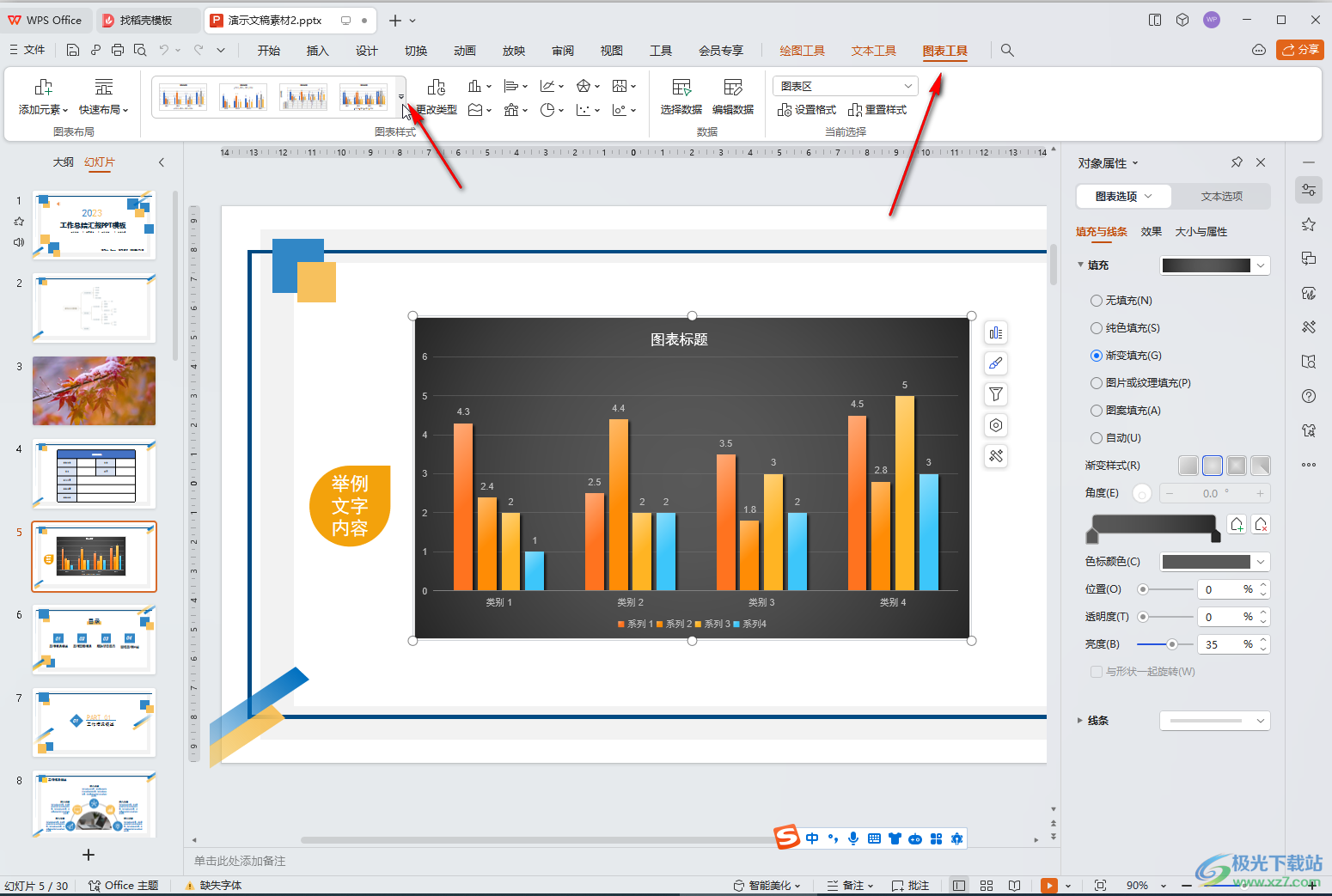
Task: Switch to Text Options (文本选项) tab
Action: click(x=1222, y=196)
